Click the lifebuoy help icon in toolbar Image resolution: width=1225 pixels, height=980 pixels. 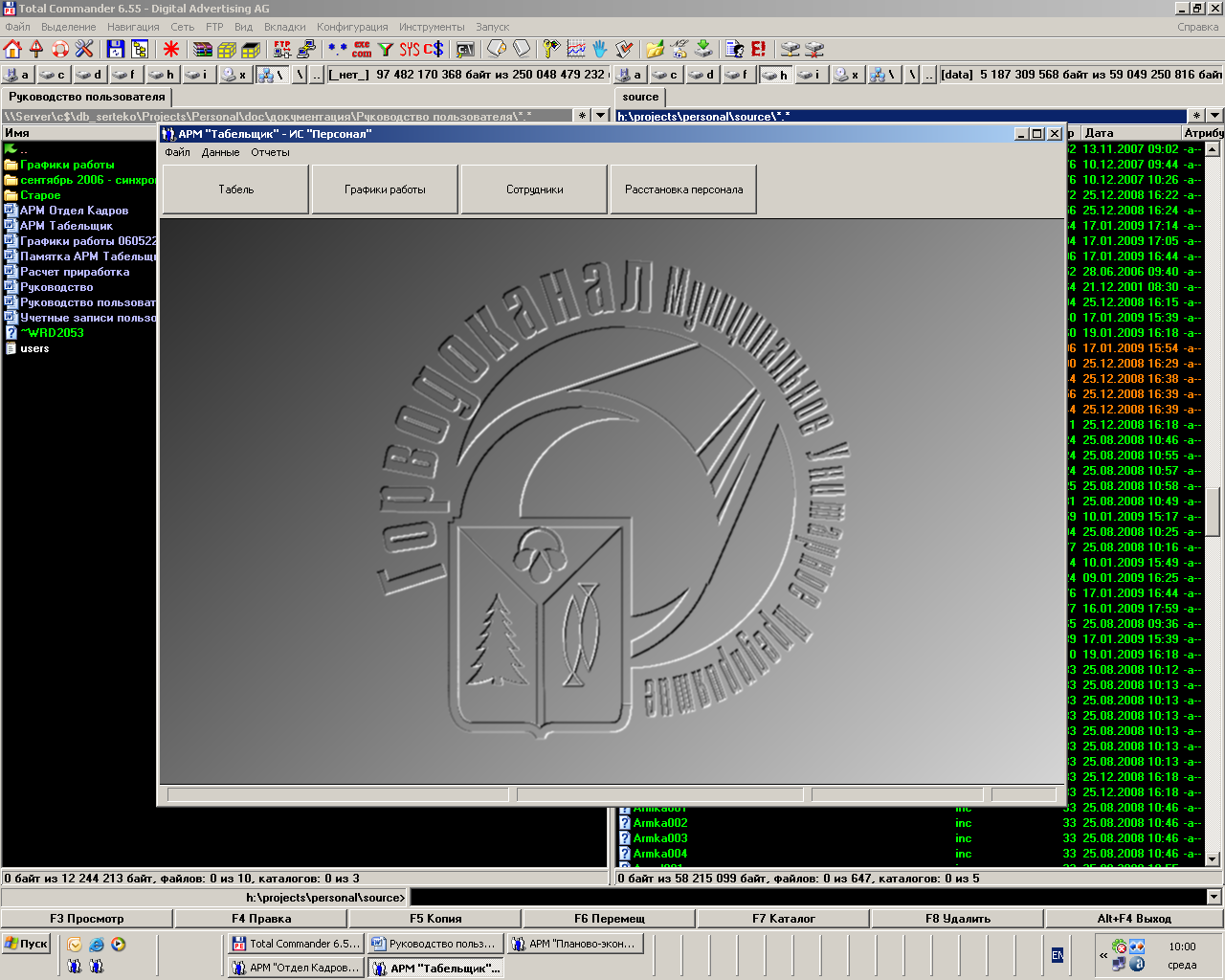tap(60, 49)
